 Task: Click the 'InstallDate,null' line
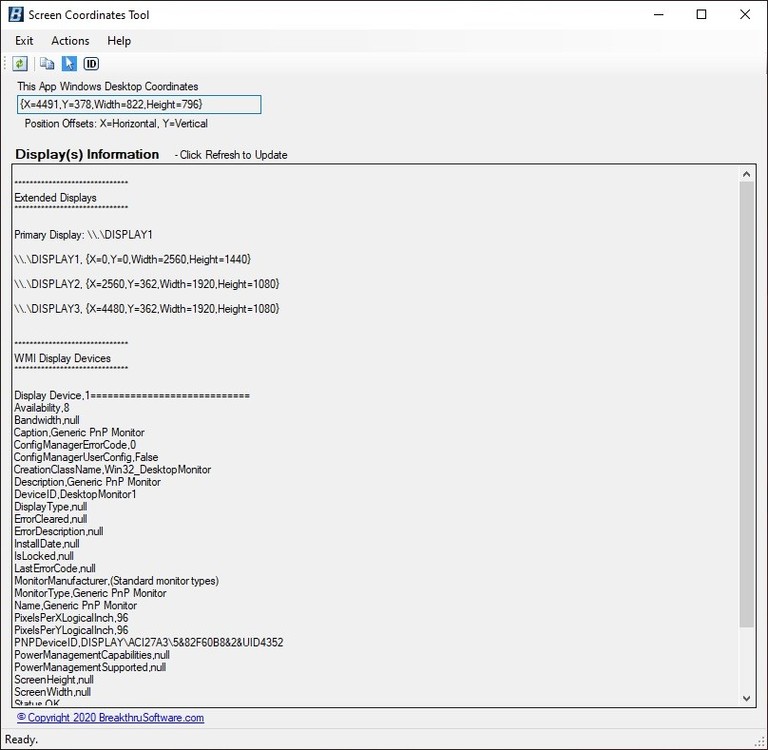pos(47,544)
